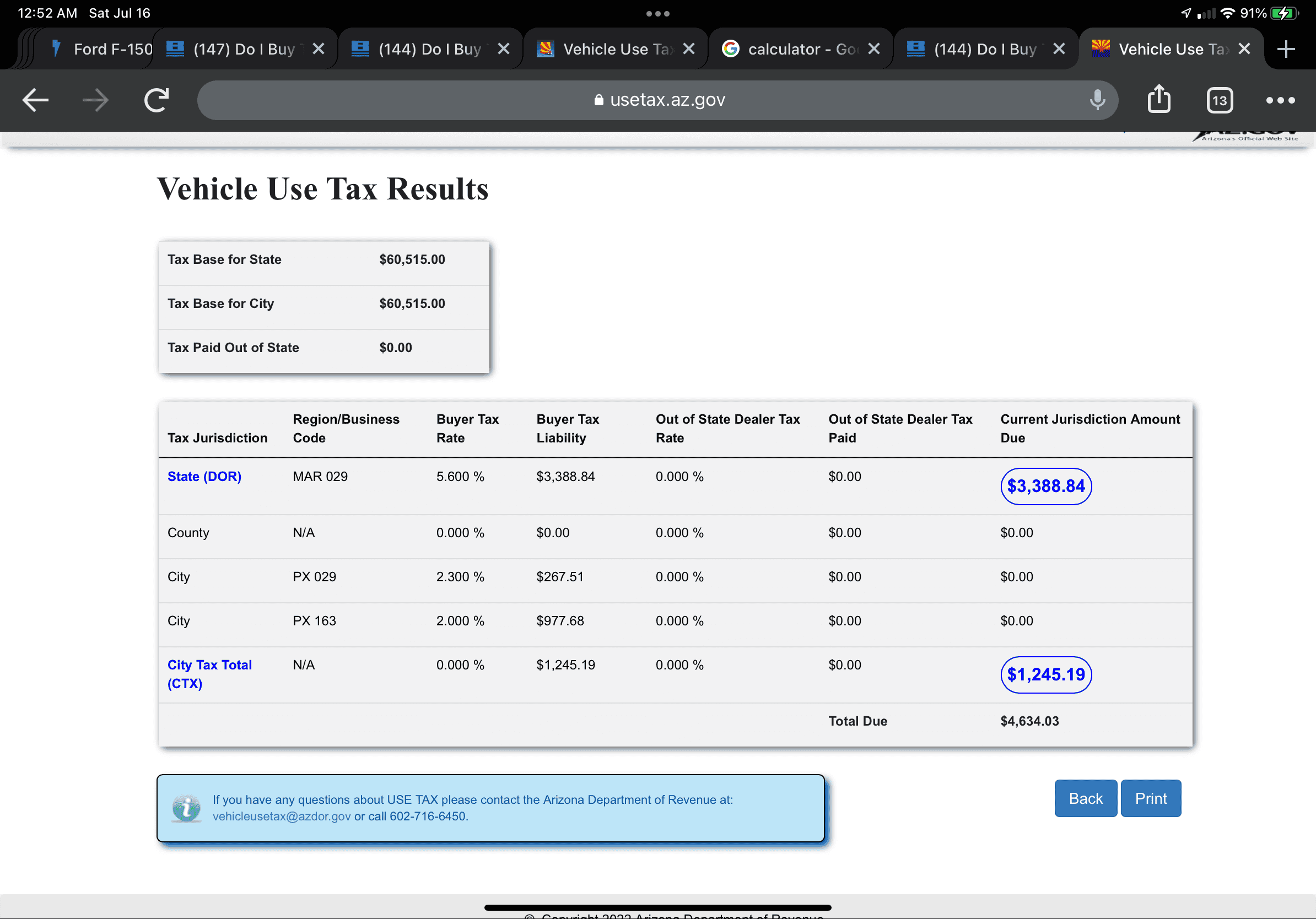Click the 2.300 % tax rate cell
The height and width of the screenshot is (919, 1316).
pos(460,577)
